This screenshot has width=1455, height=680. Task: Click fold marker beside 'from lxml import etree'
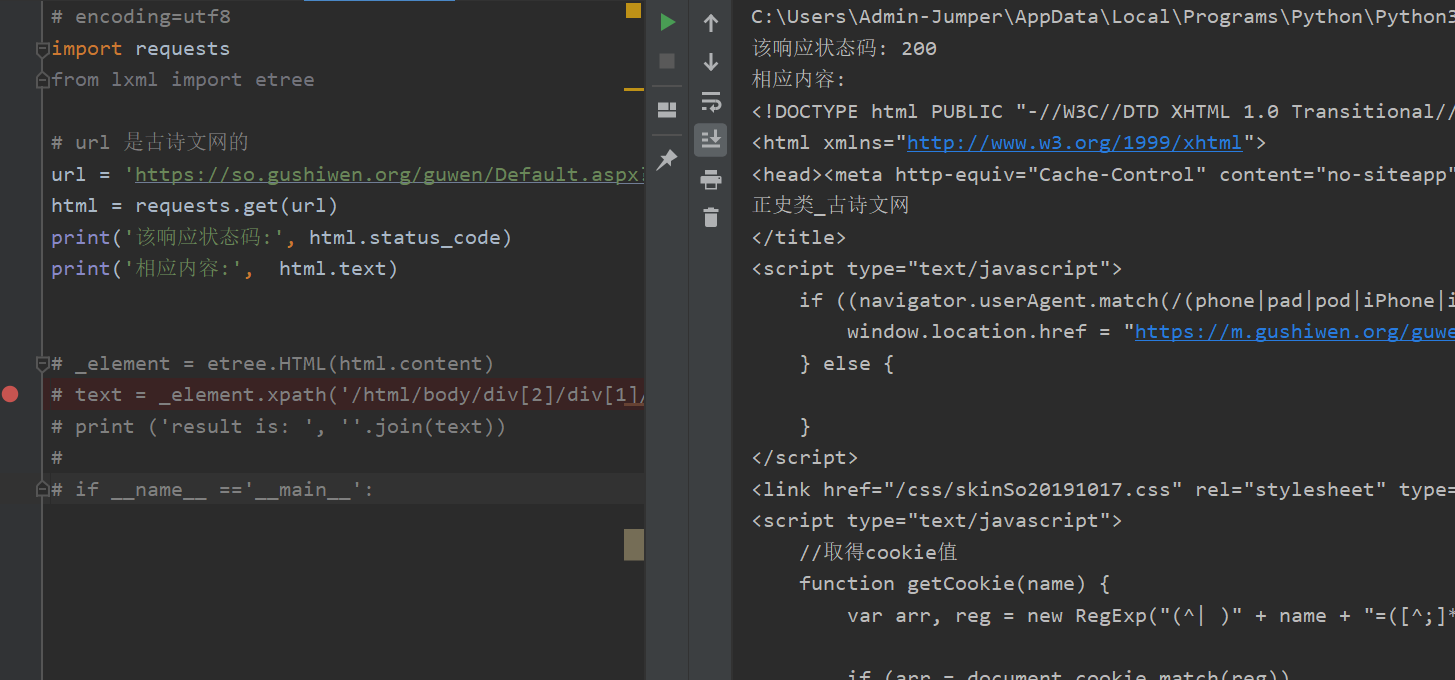click(42, 80)
